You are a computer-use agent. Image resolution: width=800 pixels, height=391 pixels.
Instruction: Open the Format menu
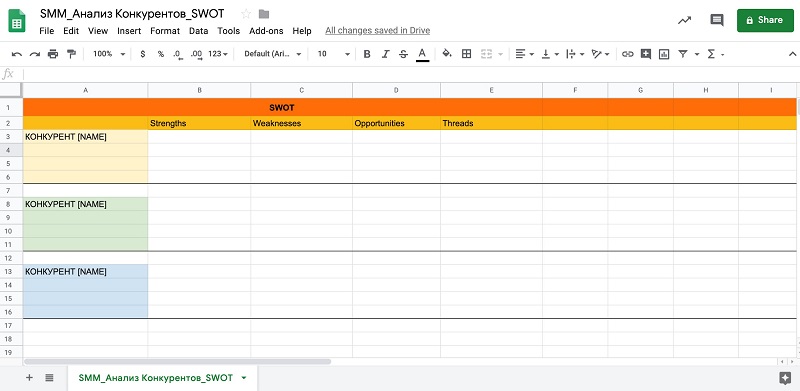[165, 31]
